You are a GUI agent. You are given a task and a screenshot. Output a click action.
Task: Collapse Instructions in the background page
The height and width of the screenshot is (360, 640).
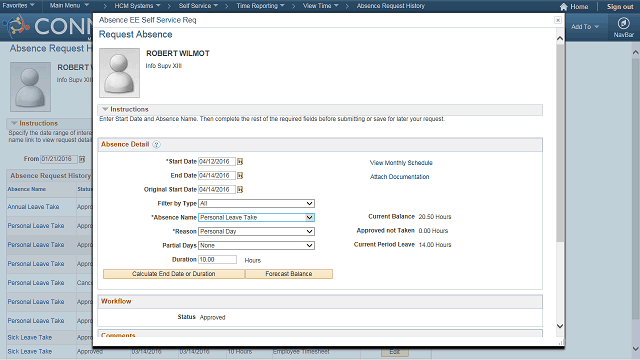14,123
